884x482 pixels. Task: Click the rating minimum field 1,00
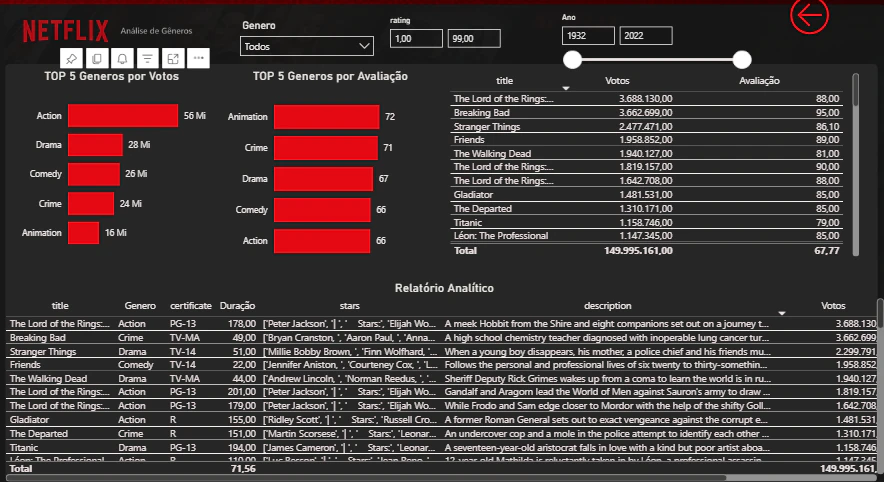pyautogui.click(x=416, y=38)
